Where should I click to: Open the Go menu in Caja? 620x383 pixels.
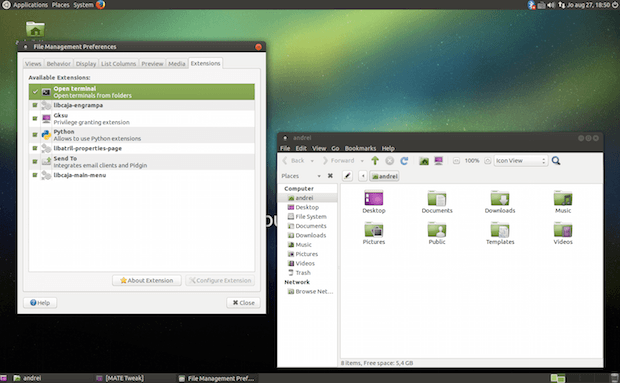[x=335, y=148]
